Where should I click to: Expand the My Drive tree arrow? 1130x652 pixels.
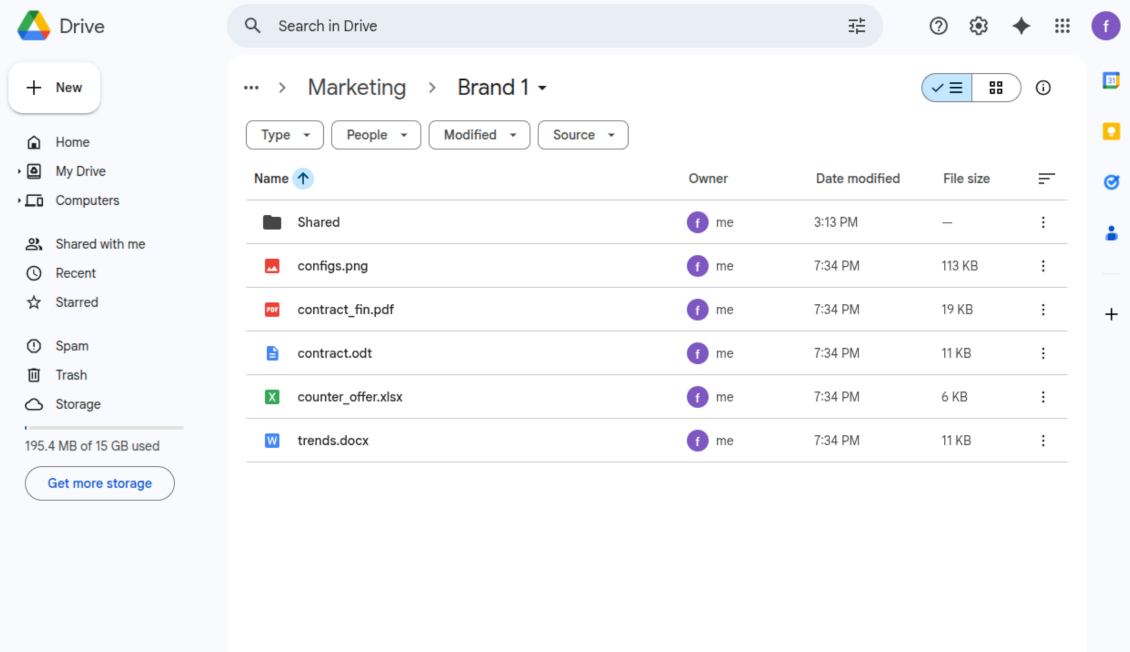(19, 172)
